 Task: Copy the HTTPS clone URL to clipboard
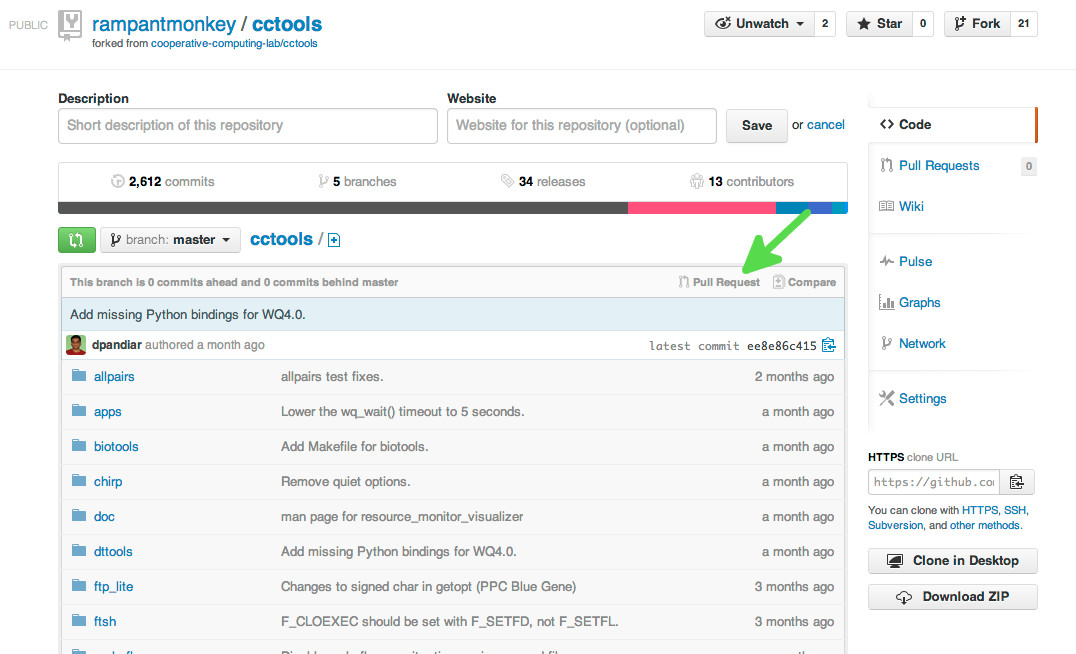[1017, 482]
